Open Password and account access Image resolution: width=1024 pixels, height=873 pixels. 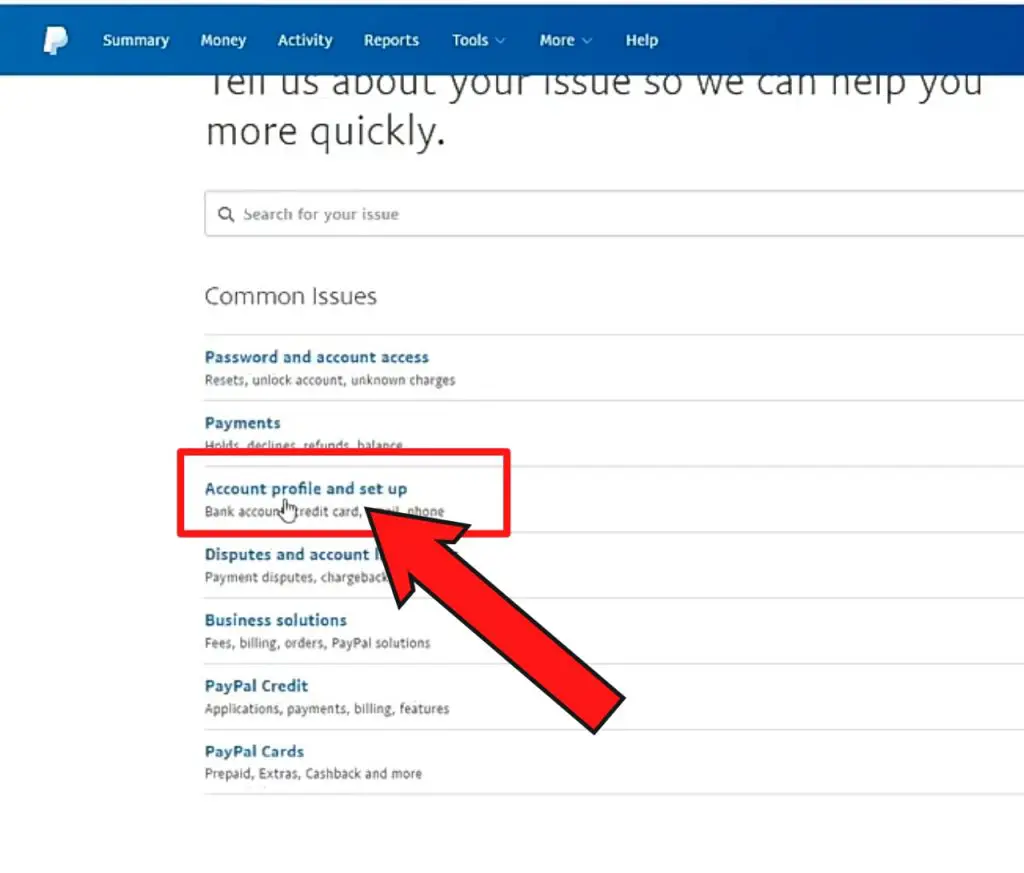point(317,357)
